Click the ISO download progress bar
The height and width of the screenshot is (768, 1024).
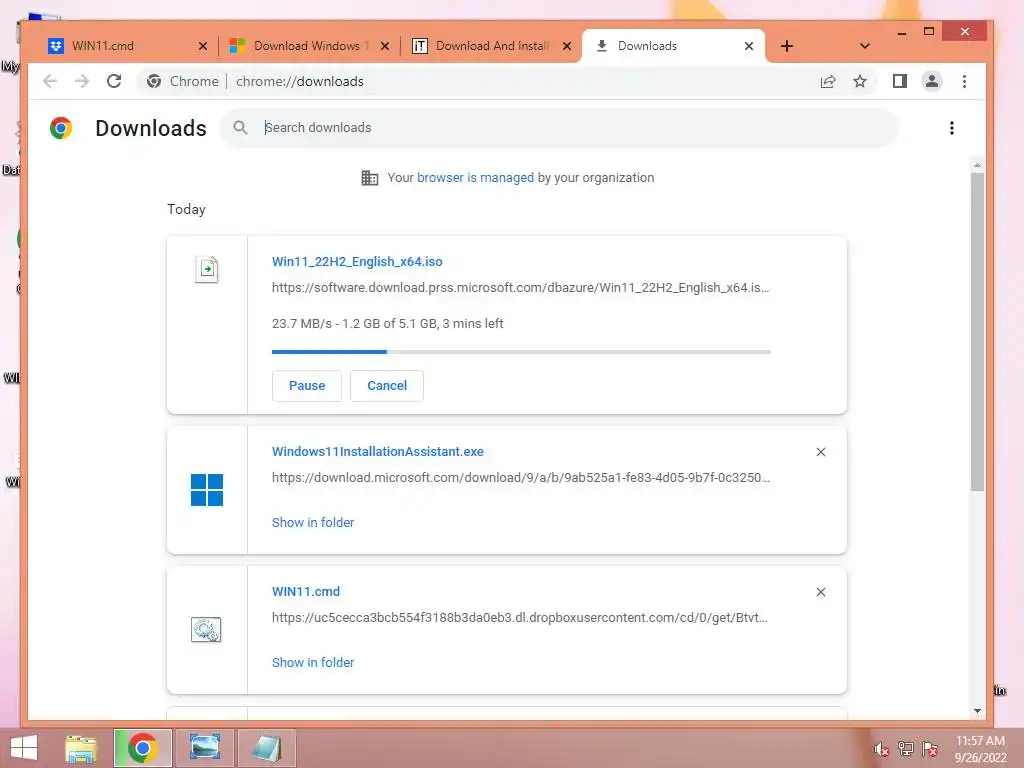(x=521, y=352)
